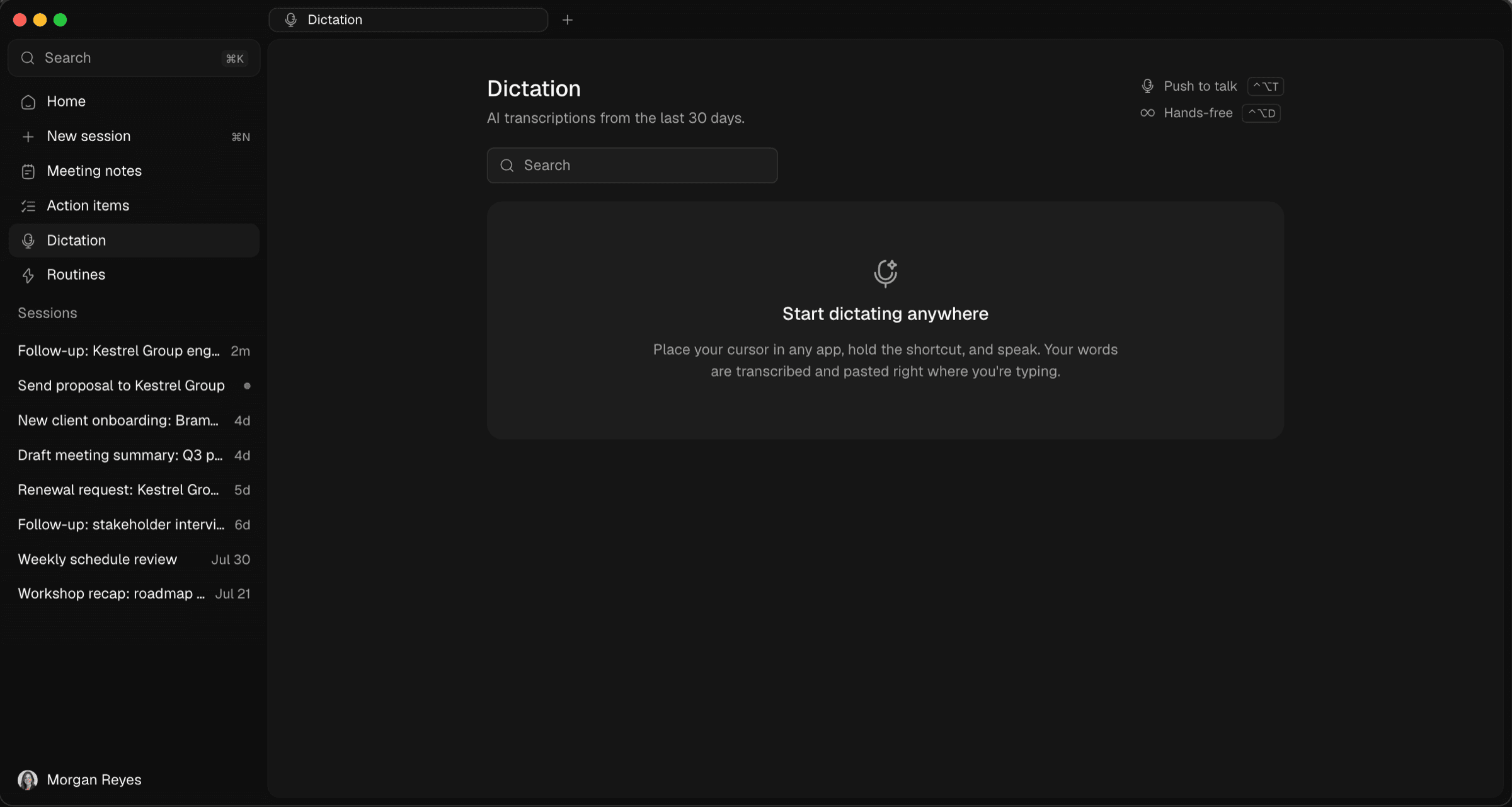Image resolution: width=1512 pixels, height=807 pixels.
Task: Focus the sidebar Search box
Action: click(134, 58)
